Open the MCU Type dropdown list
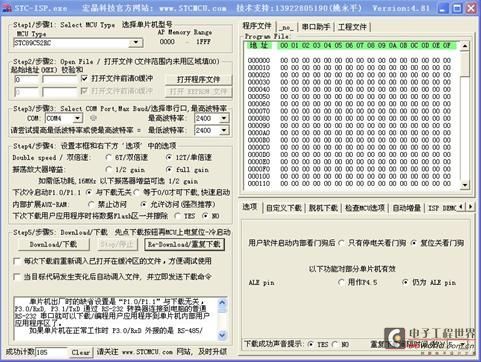This screenshot has width=481, height=362. click(136, 42)
